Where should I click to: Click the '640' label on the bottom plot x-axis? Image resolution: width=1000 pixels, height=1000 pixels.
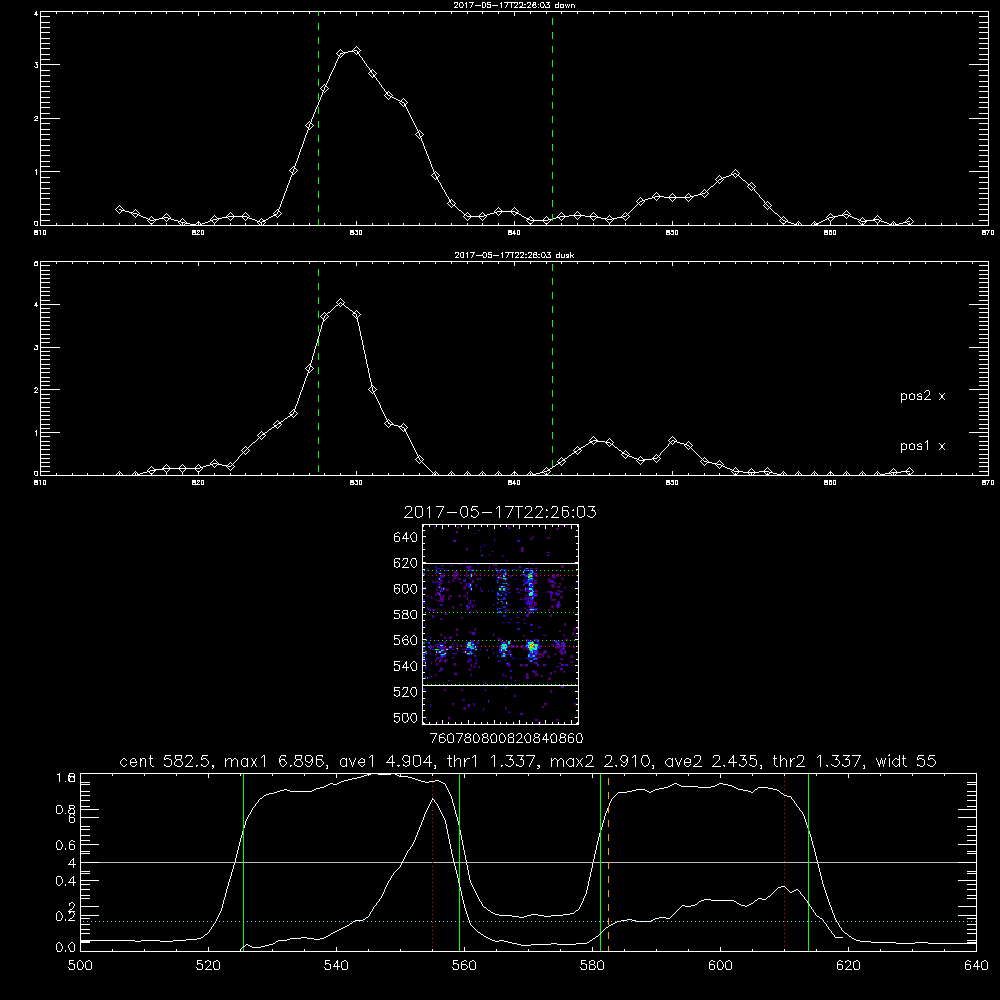click(976, 966)
